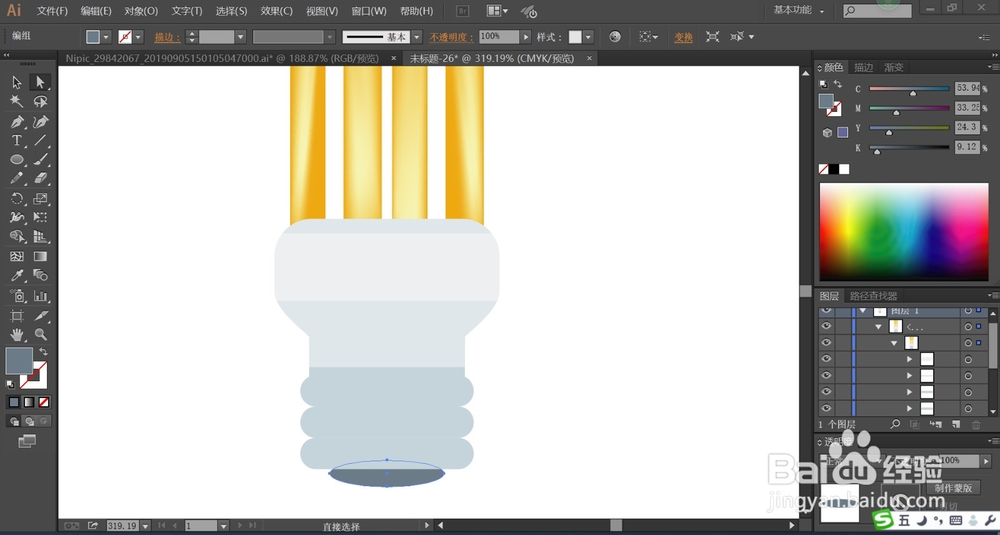This screenshot has height=535, width=1000.
Task: Select the Lasso tool
Action: pyautogui.click(x=40, y=101)
